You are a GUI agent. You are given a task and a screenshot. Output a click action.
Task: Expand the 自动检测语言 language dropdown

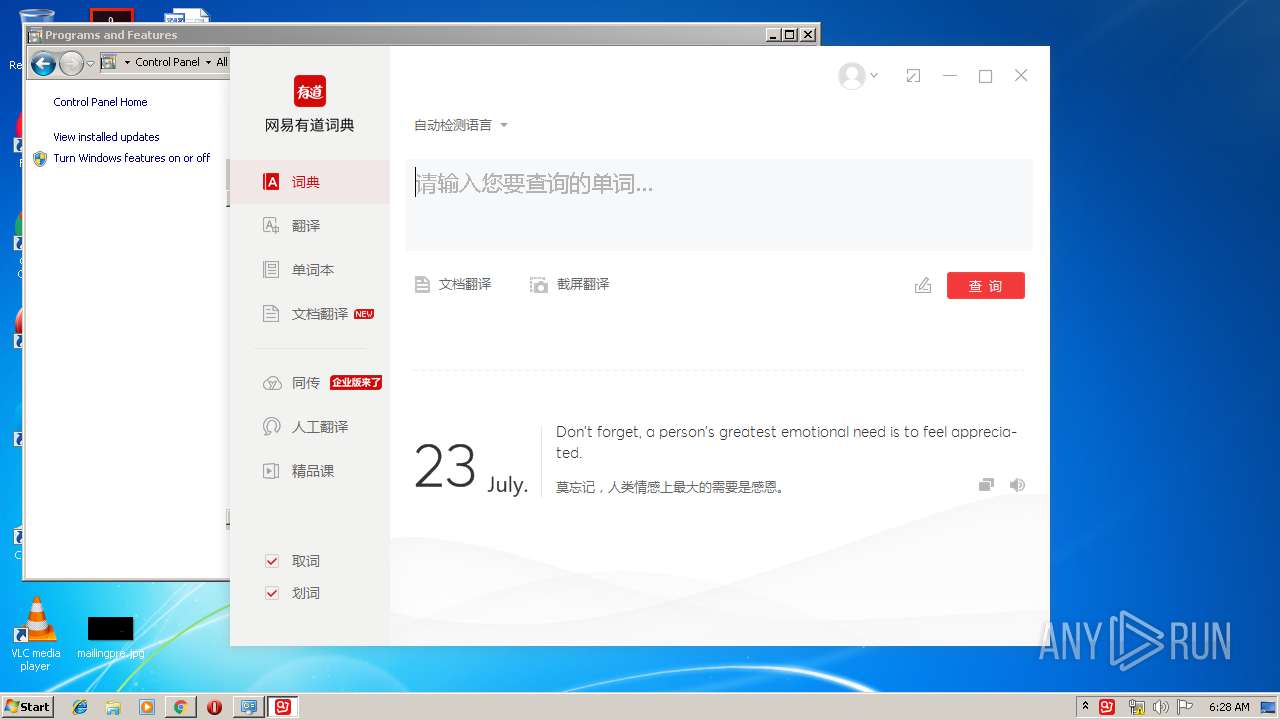tap(461, 125)
